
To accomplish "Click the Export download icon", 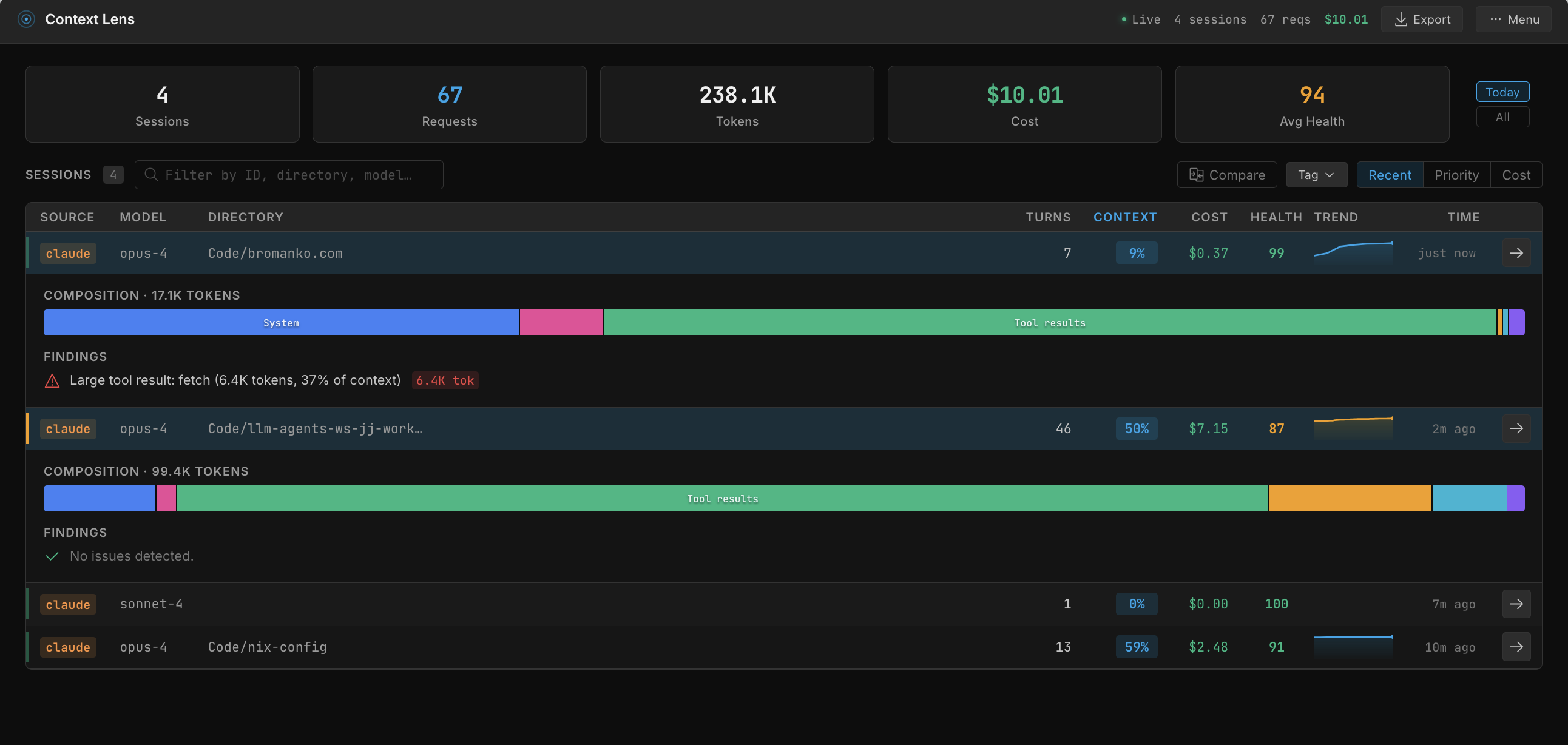I will pyautogui.click(x=1401, y=19).
